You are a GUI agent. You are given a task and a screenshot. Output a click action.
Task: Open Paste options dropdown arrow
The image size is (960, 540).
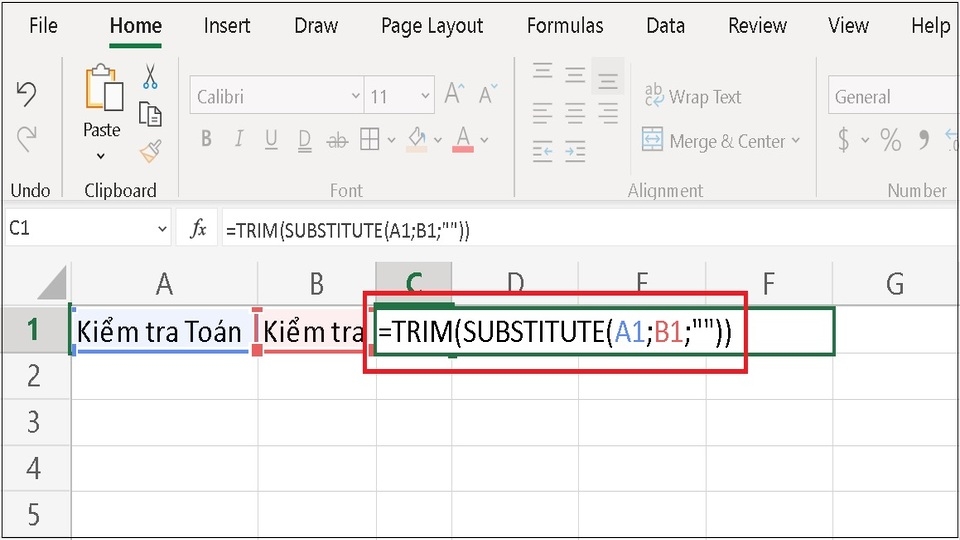(x=100, y=156)
